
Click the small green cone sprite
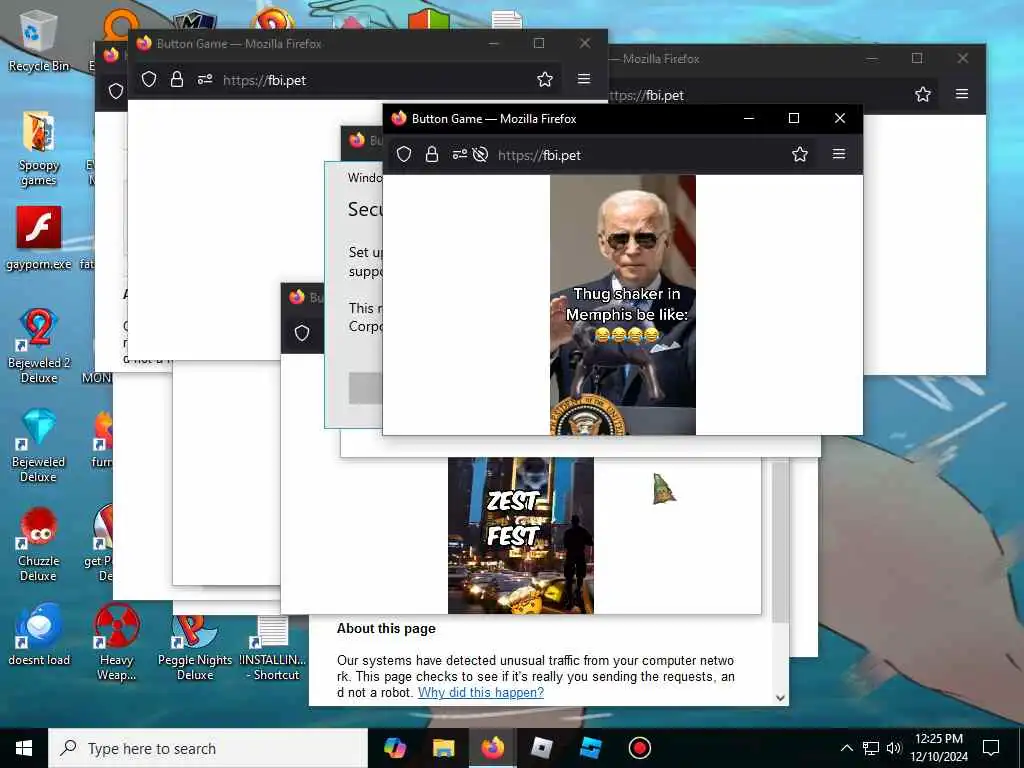coord(664,488)
